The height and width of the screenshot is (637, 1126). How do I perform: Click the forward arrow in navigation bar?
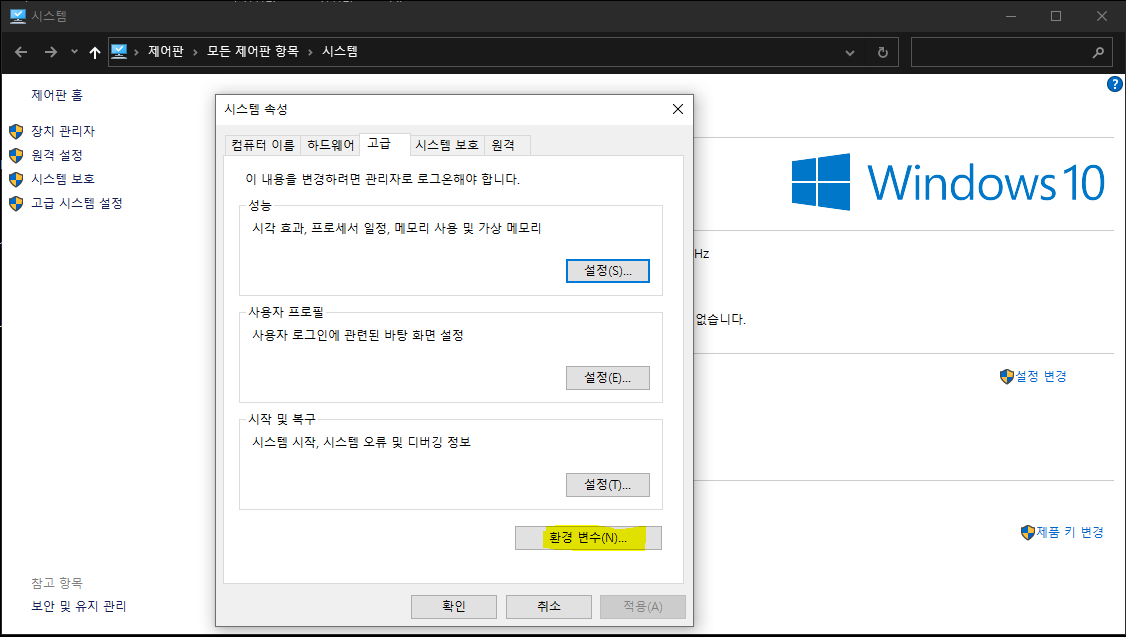(50, 52)
